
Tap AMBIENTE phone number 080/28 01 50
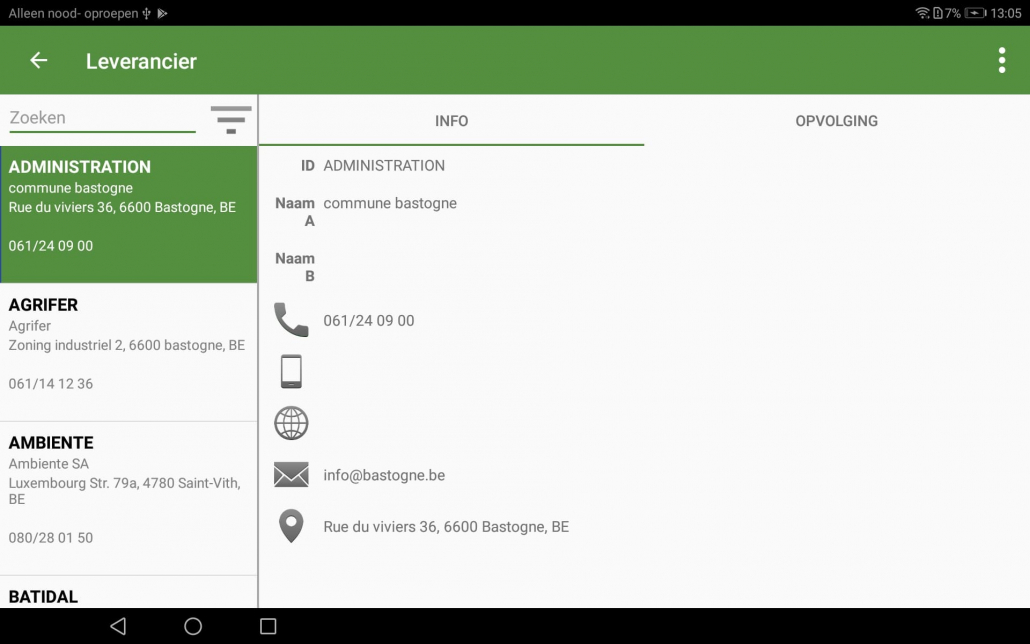click(x=51, y=538)
